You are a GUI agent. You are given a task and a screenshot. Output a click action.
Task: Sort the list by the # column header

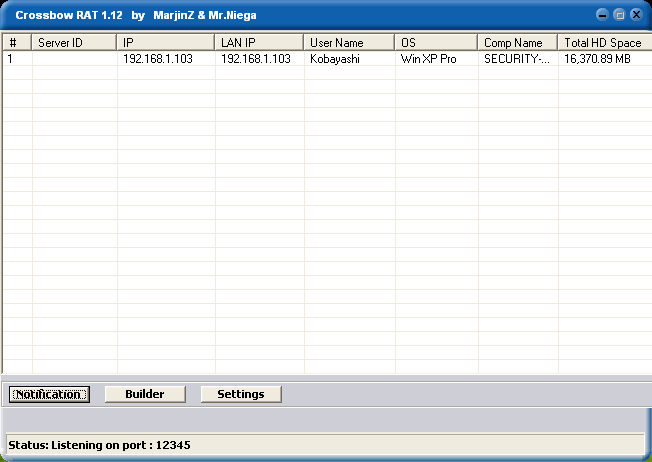(17, 43)
